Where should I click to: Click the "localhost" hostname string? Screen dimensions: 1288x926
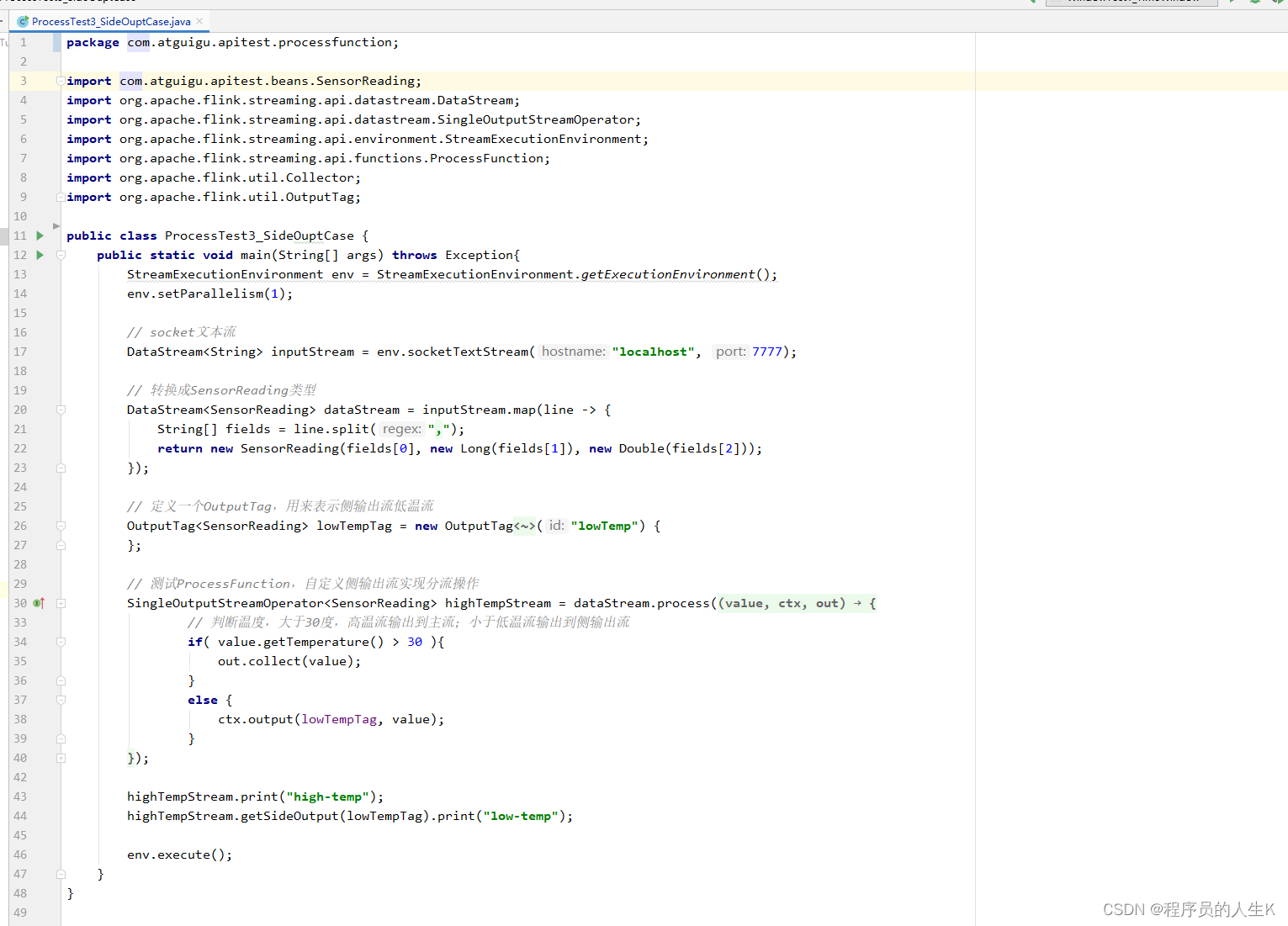(653, 352)
